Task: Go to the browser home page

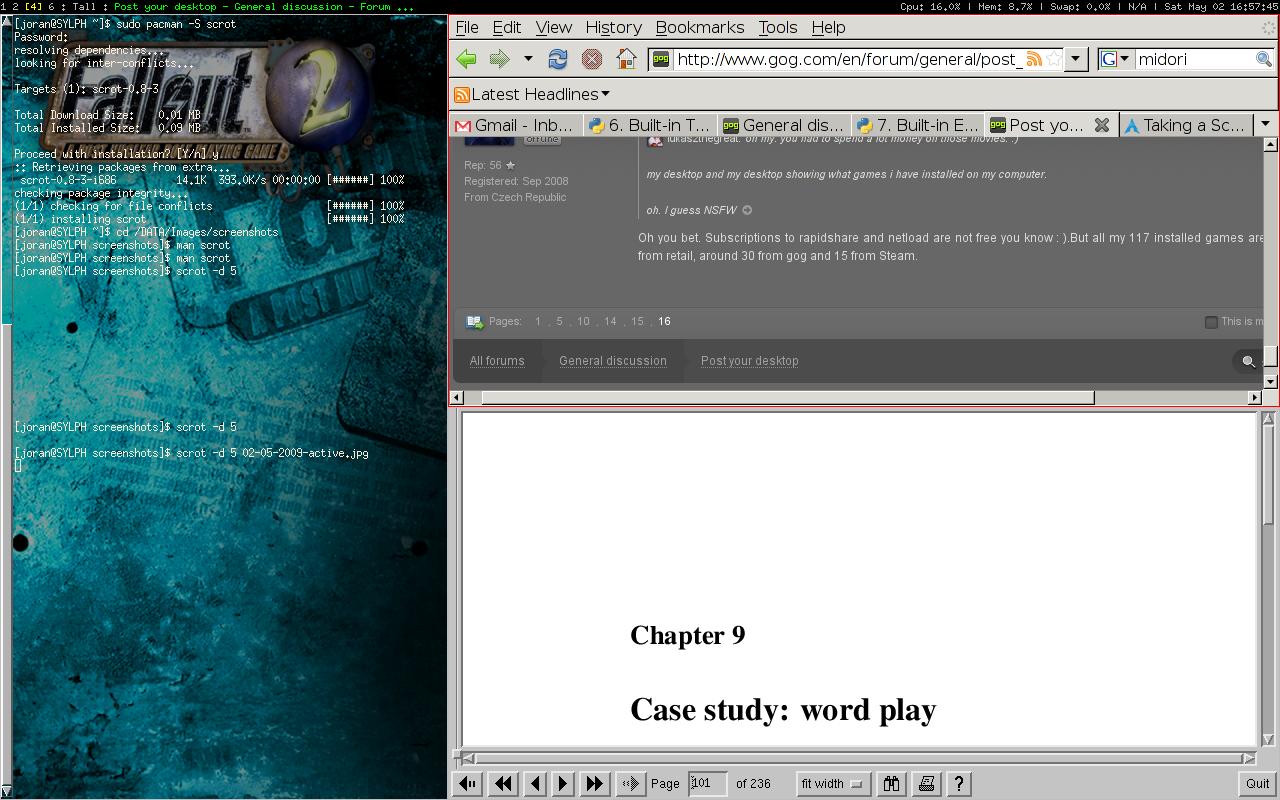Action: [626, 59]
